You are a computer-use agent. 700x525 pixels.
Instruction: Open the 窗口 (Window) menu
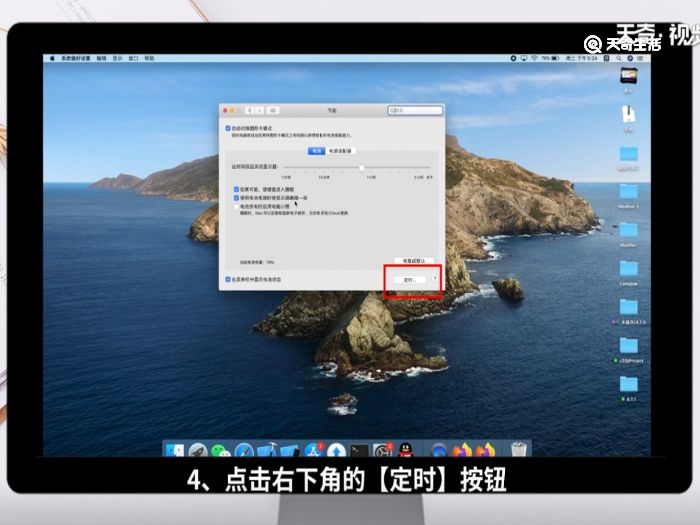point(133,58)
